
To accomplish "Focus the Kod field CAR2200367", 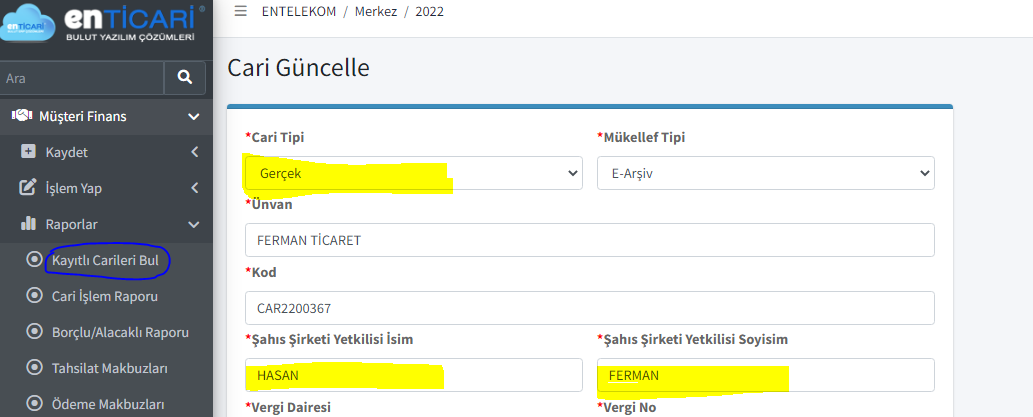I will [x=590, y=308].
